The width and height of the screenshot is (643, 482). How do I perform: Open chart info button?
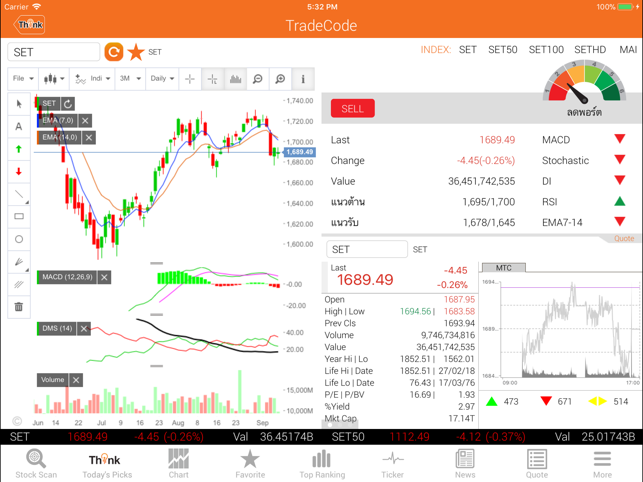pos(303,78)
